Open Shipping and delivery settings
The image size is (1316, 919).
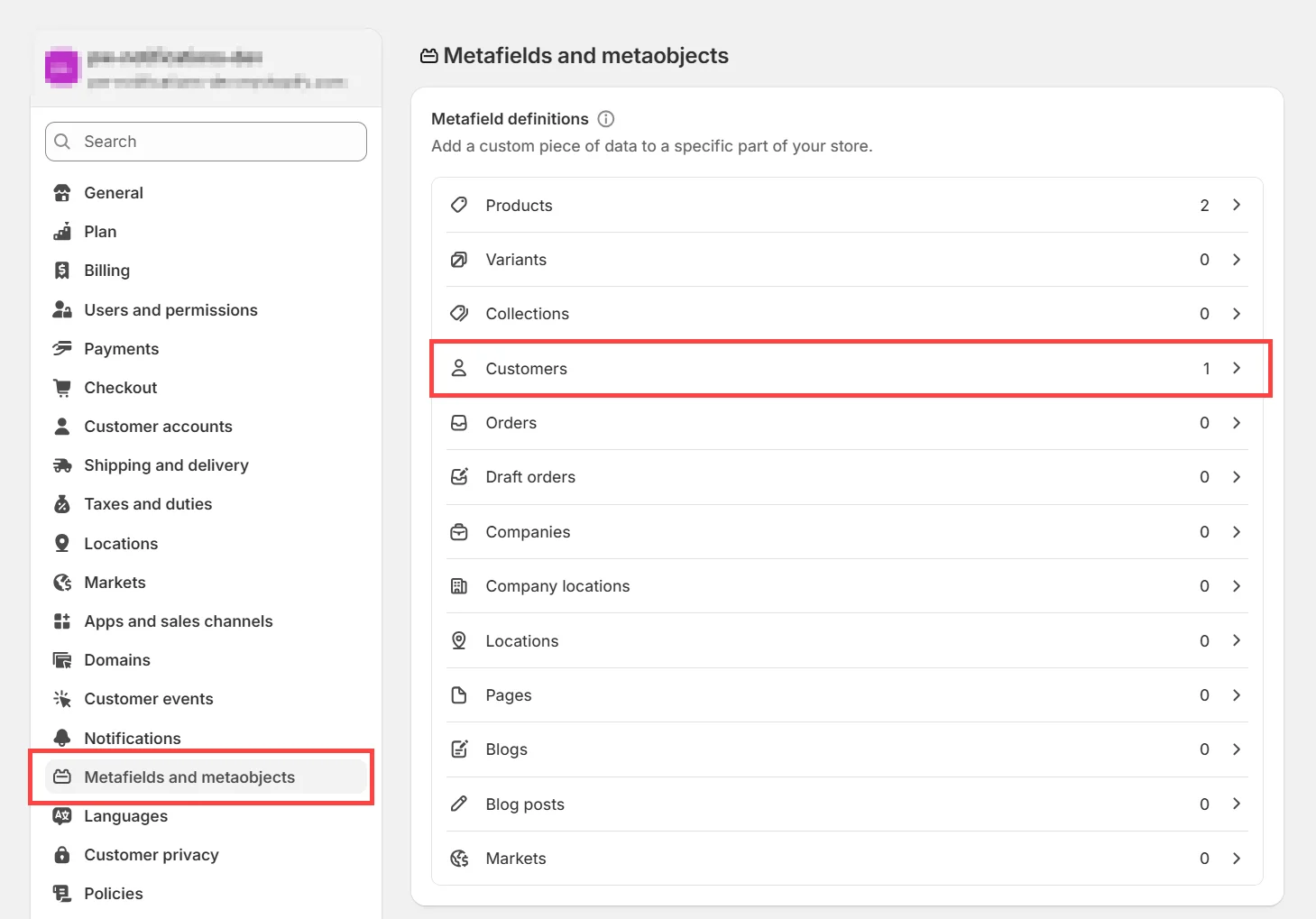[166, 465]
